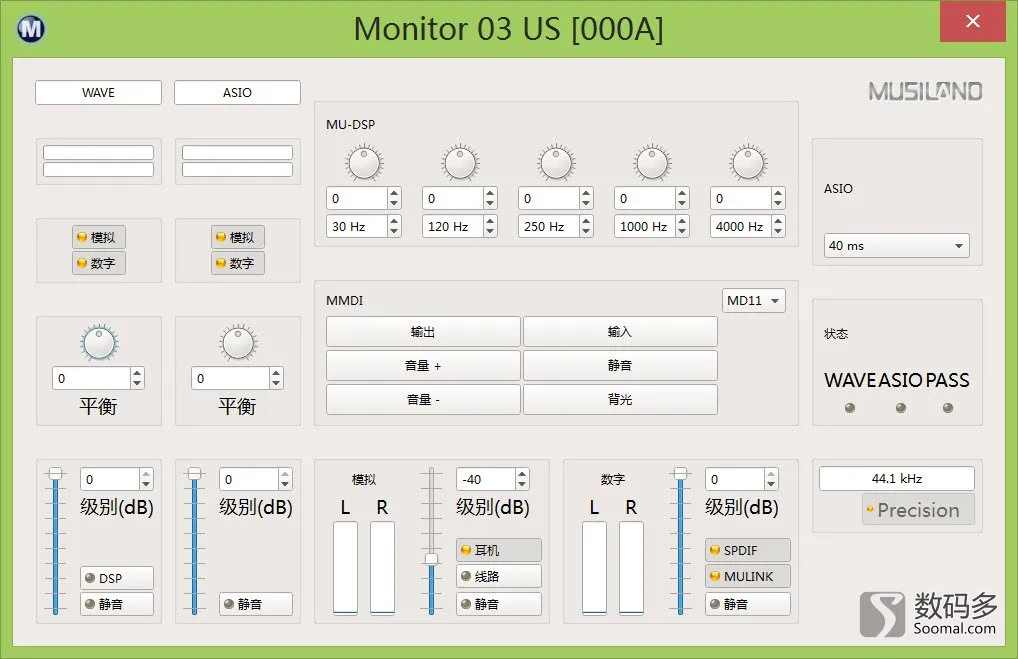This screenshot has height=659, width=1018.
Task: Increase the 模拟 output level from -40
Action: [x=522, y=474]
